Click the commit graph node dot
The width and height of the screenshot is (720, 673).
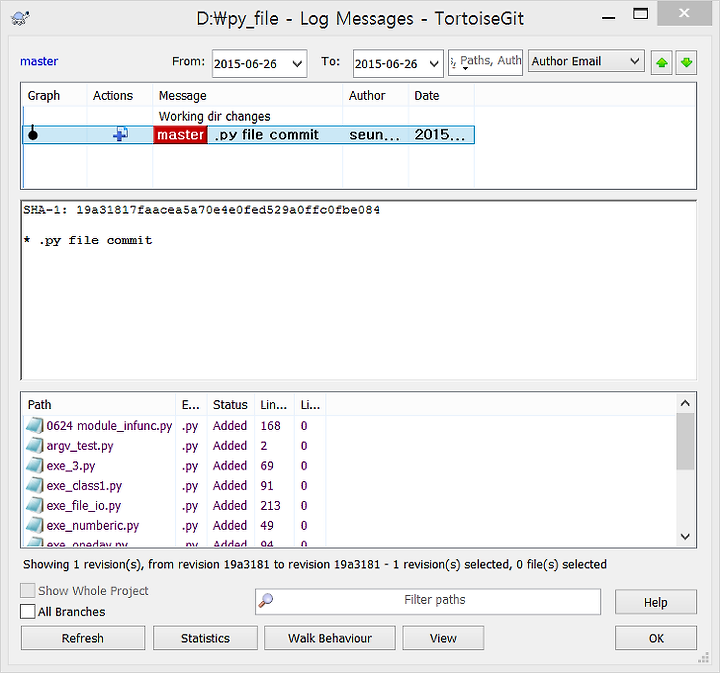coord(33,135)
